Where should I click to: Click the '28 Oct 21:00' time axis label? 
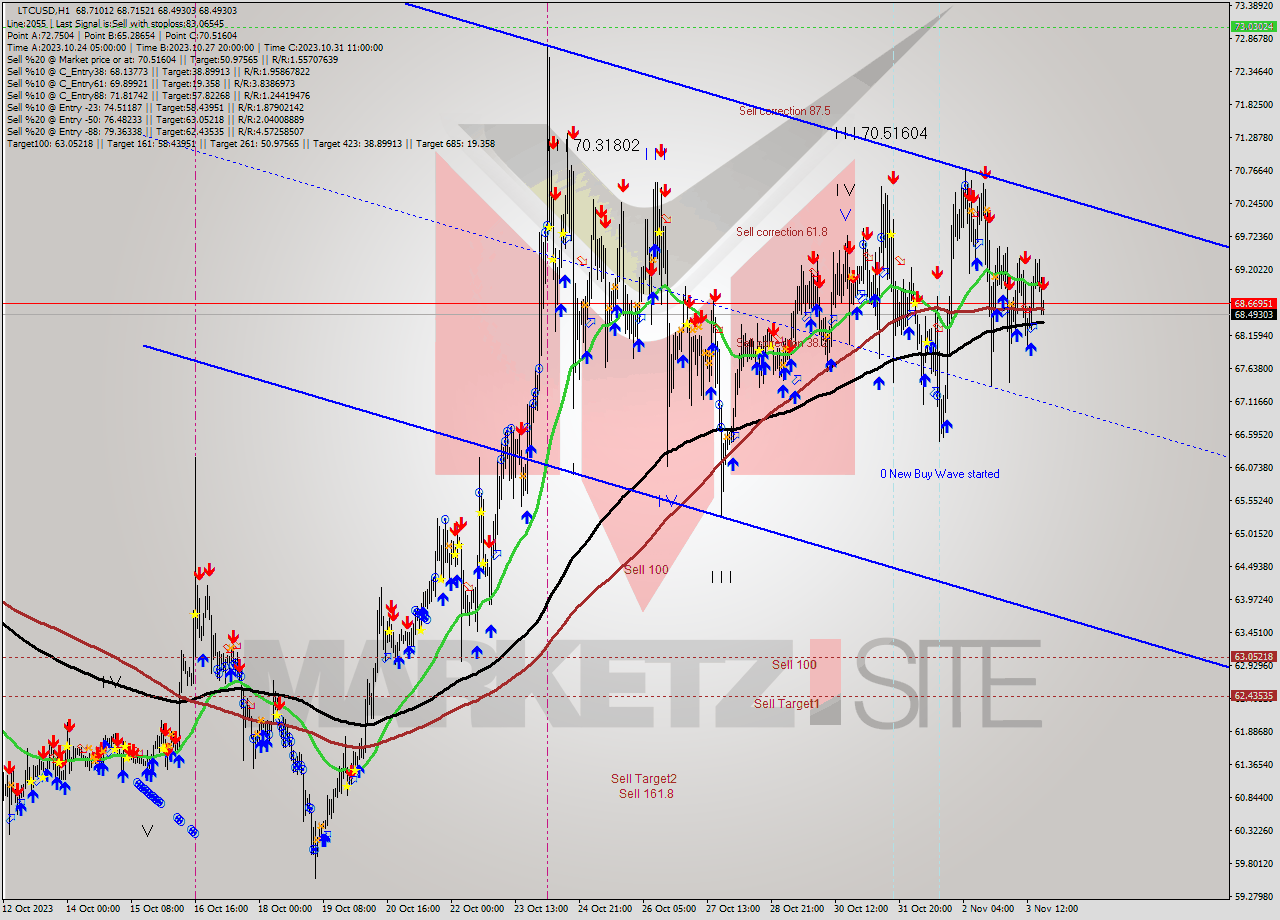pyautogui.click(x=795, y=909)
